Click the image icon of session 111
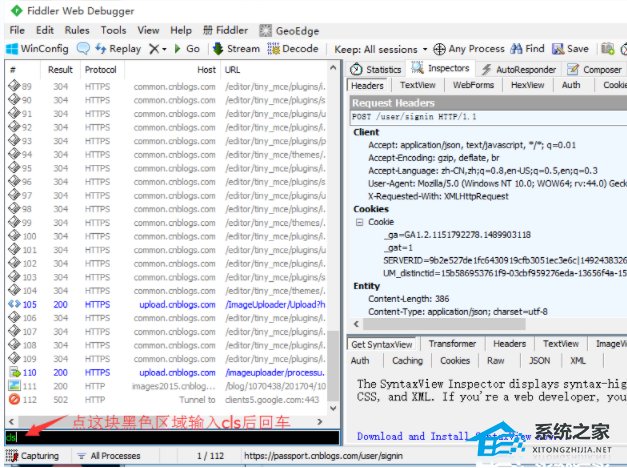The image size is (627, 468). (x=14, y=386)
